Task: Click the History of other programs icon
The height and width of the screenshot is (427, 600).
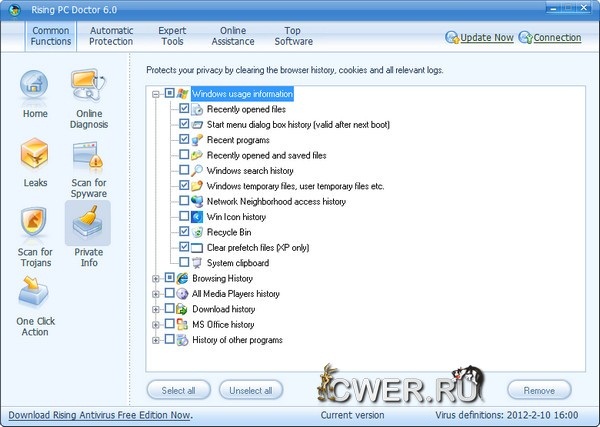Action: [183, 340]
